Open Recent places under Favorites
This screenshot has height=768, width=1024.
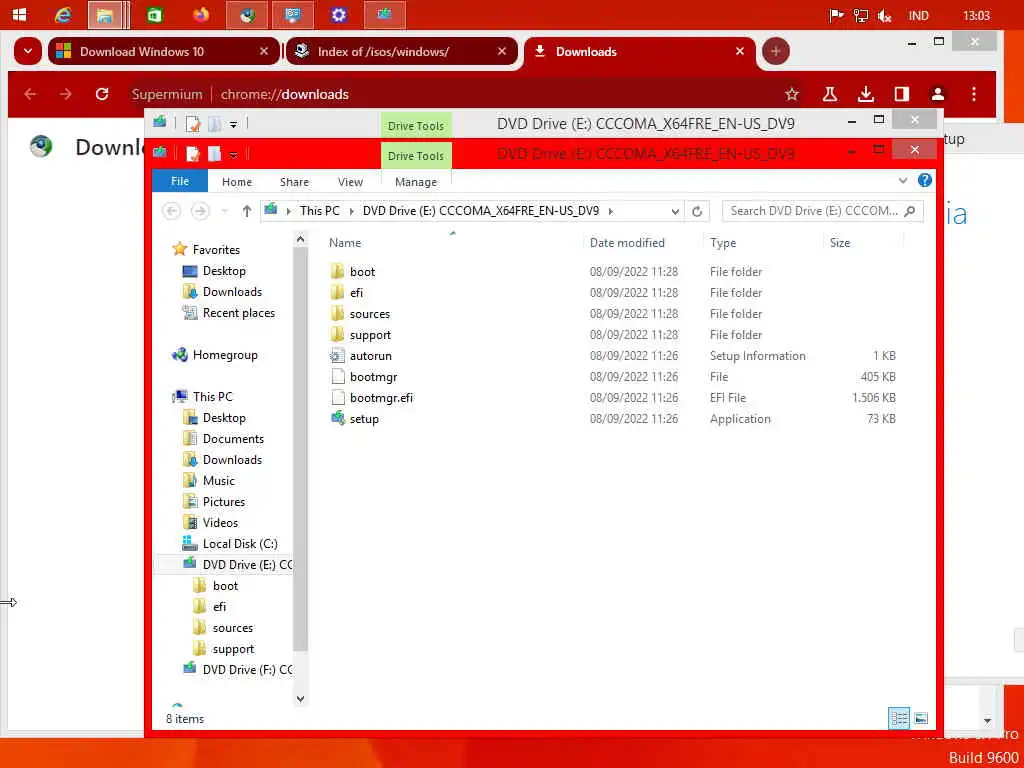pos(238,313)
